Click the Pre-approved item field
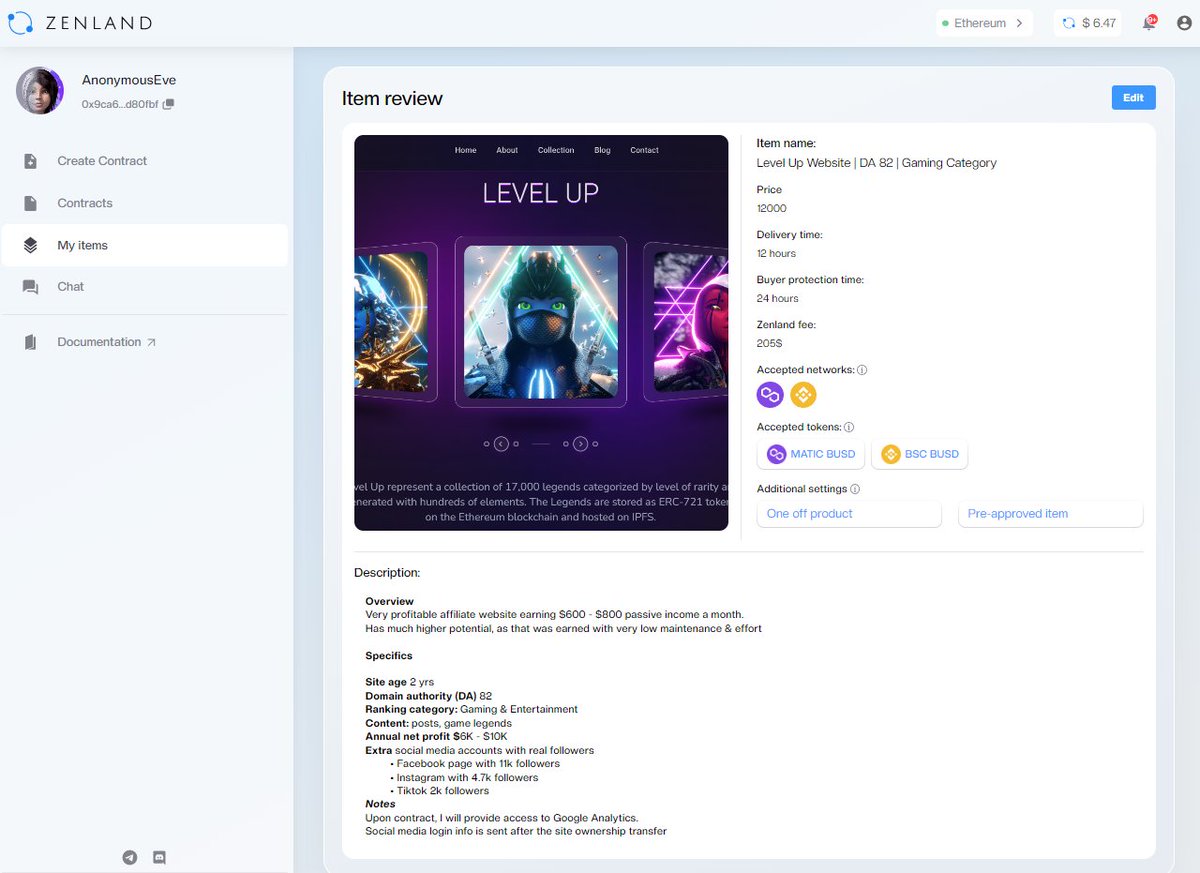Viewport: 1200px width, 873px height. (x=1050, y=514)
